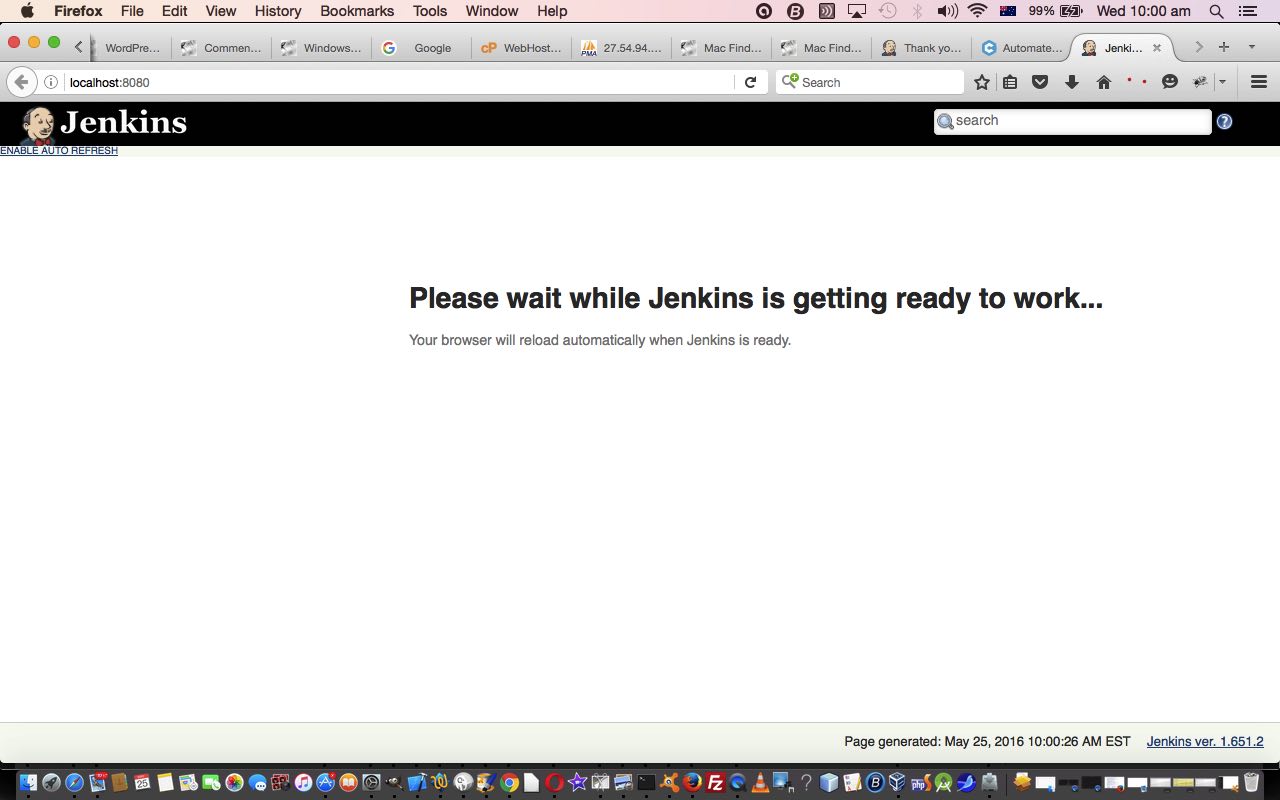This screenshot has width=1280, height=800.
Task: List all tabs dropdown arrow
Action: (1251, 47)
